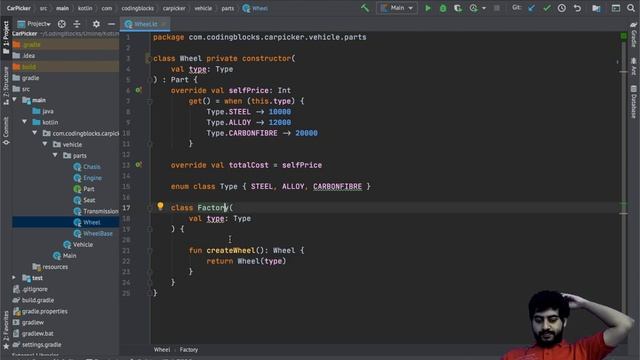
Task: Expand the test folder in tree
Action: [x=14, y=278]
